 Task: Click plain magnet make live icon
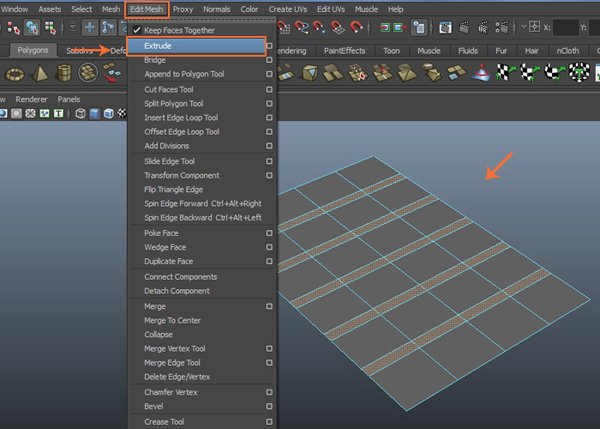(x=356, y=27)
